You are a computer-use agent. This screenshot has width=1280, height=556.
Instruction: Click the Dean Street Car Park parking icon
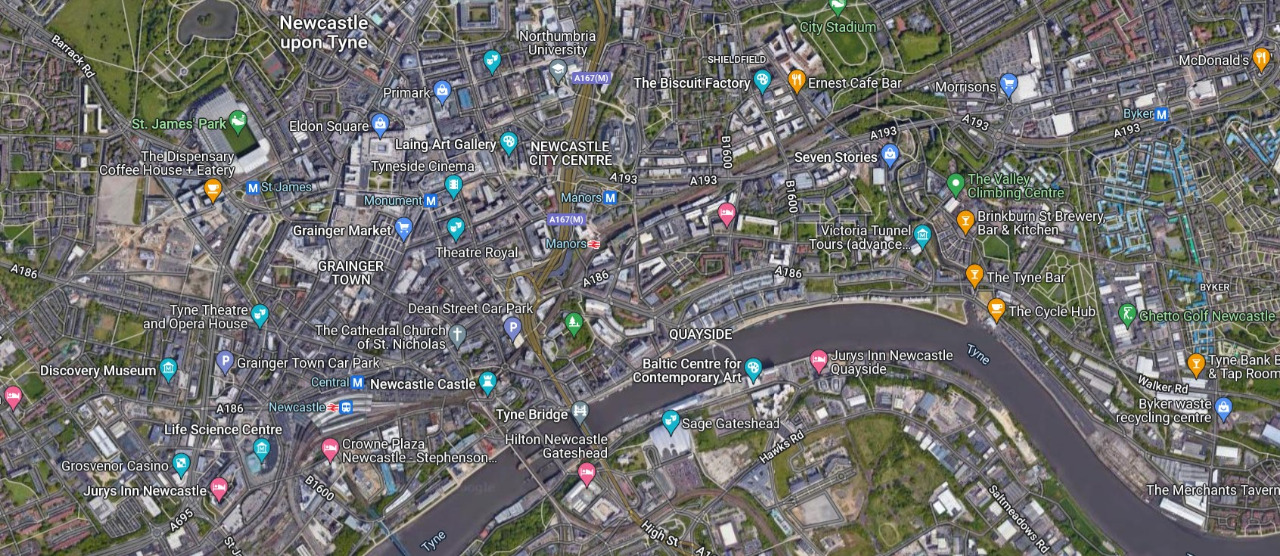click(512, 327)
